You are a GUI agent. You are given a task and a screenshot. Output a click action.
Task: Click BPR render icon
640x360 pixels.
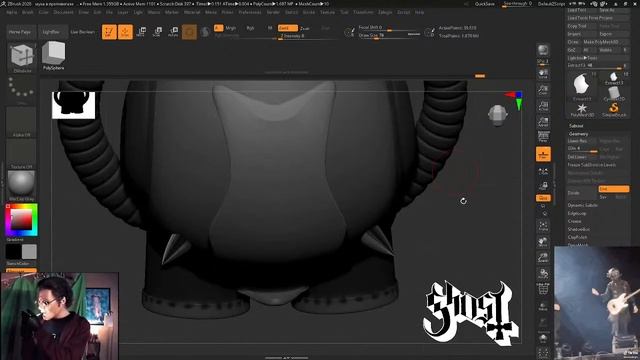[543, 51]
